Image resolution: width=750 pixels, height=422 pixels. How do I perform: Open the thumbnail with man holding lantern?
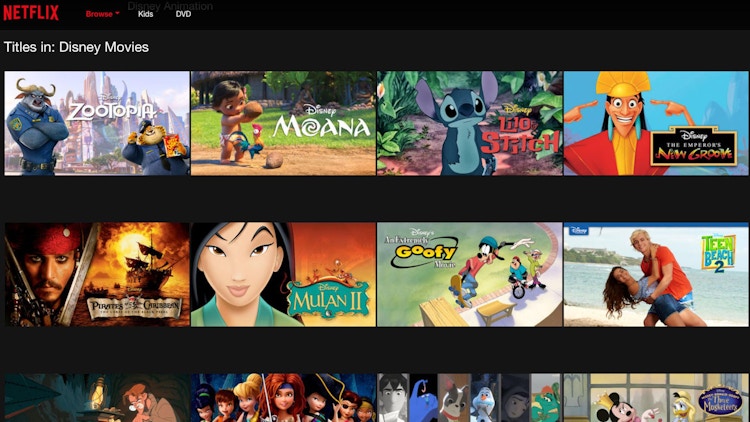97,398
